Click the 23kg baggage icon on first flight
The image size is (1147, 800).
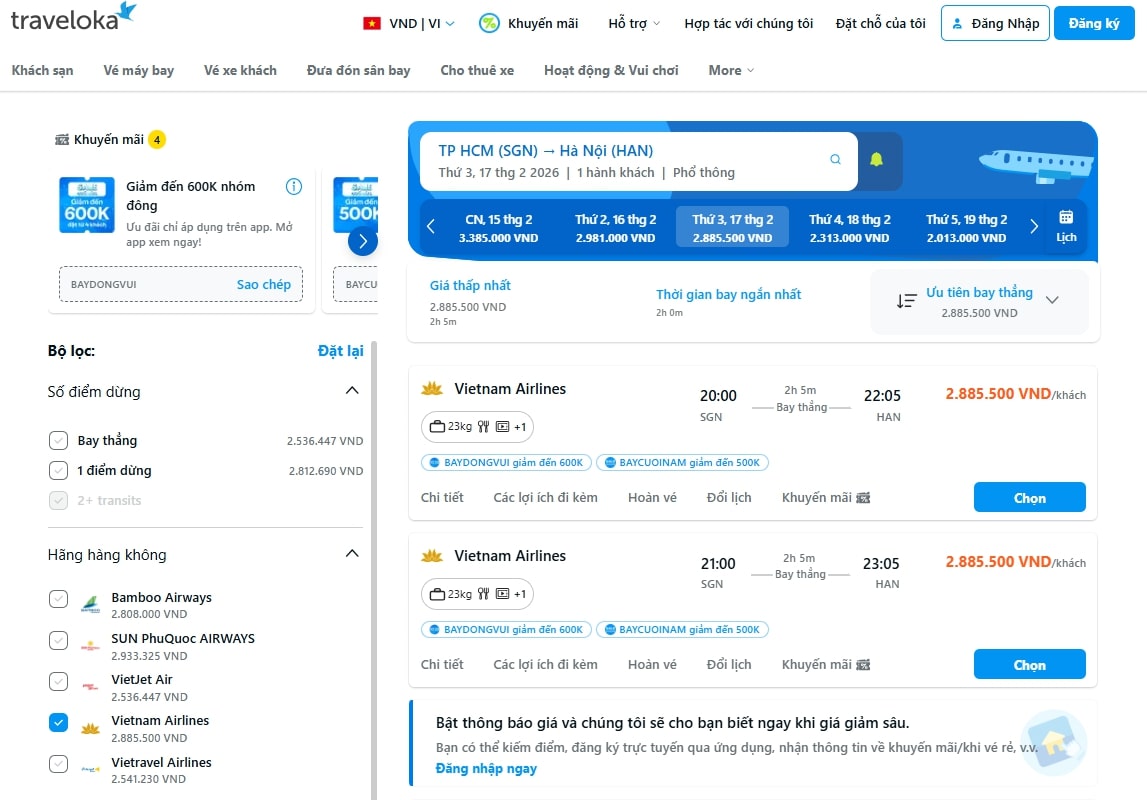[437, 426]
